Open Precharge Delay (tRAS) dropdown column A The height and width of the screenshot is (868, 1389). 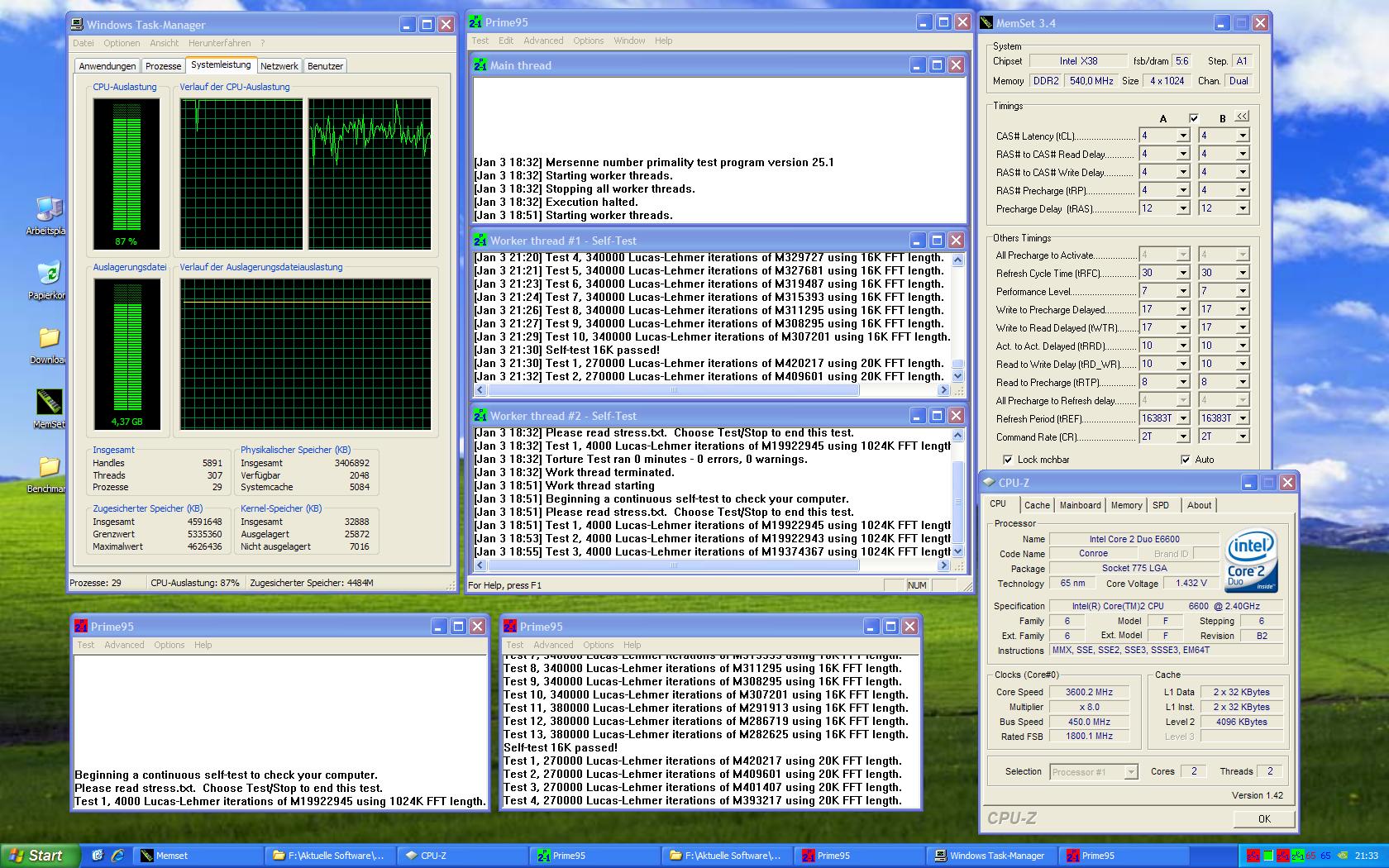coord(1183,208)
